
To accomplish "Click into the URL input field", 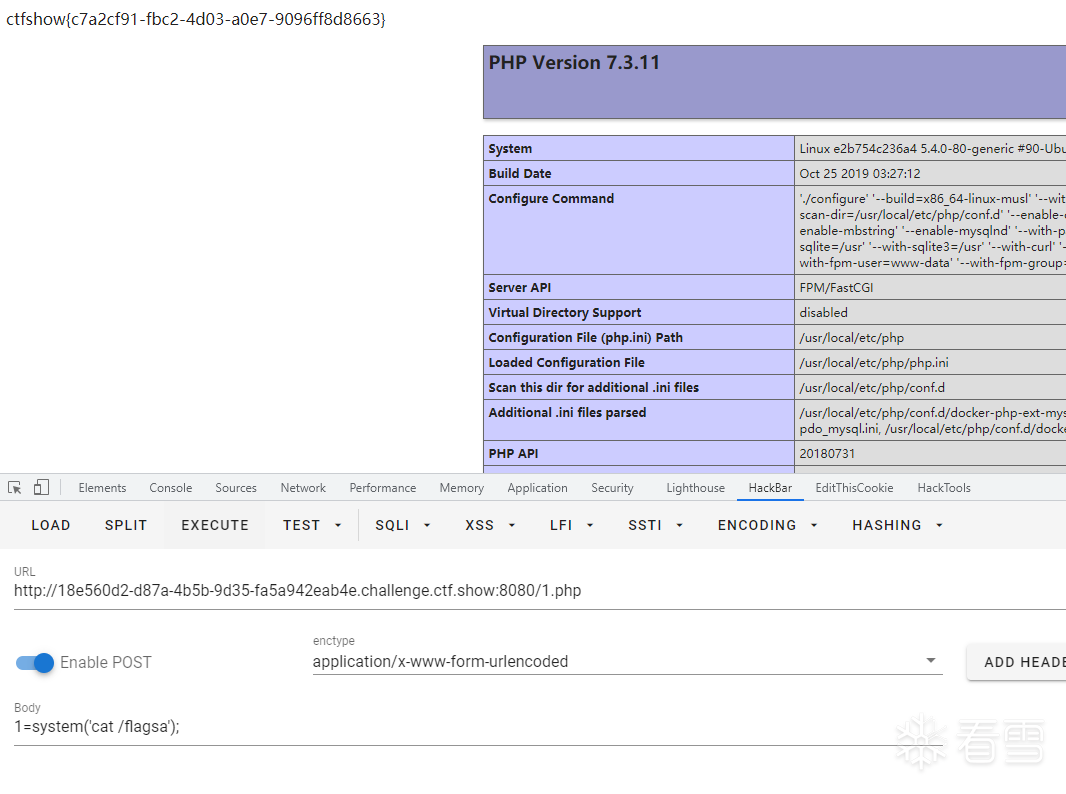I will click(540, 591).
